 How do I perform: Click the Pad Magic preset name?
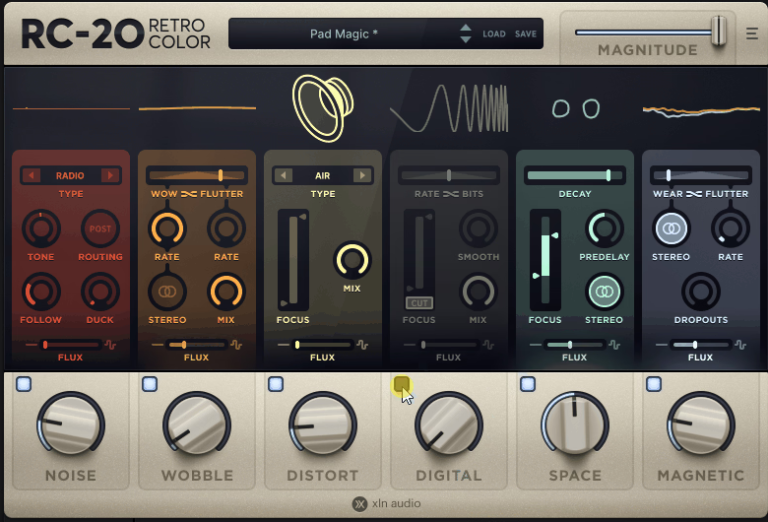[x=343, y=34]
